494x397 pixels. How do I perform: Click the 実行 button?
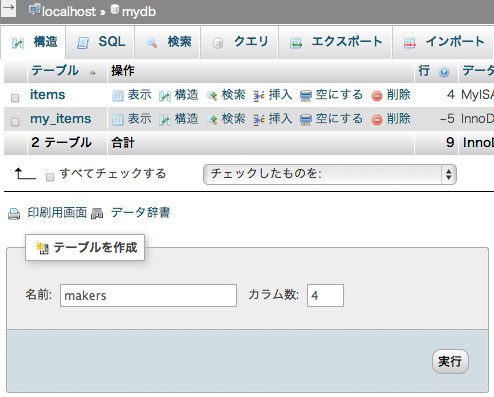(450, 361)
